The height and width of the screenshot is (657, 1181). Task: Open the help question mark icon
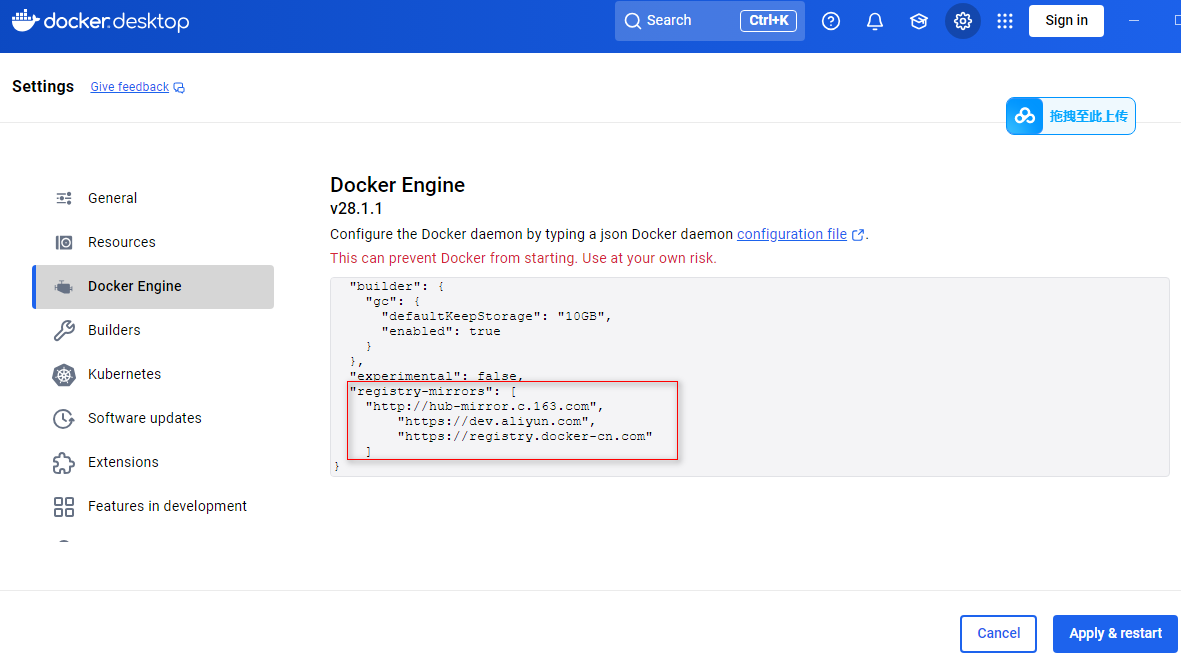[x=831, y=21]
